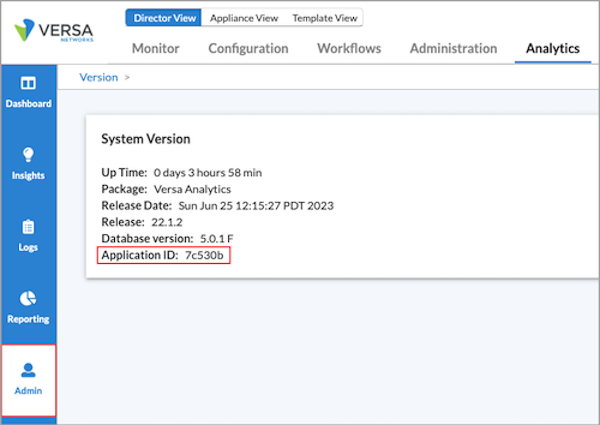The height and width of the screenshot is (425, 600).
Task: Open Insights via the lightbulb icon
Action: [28, 155]
